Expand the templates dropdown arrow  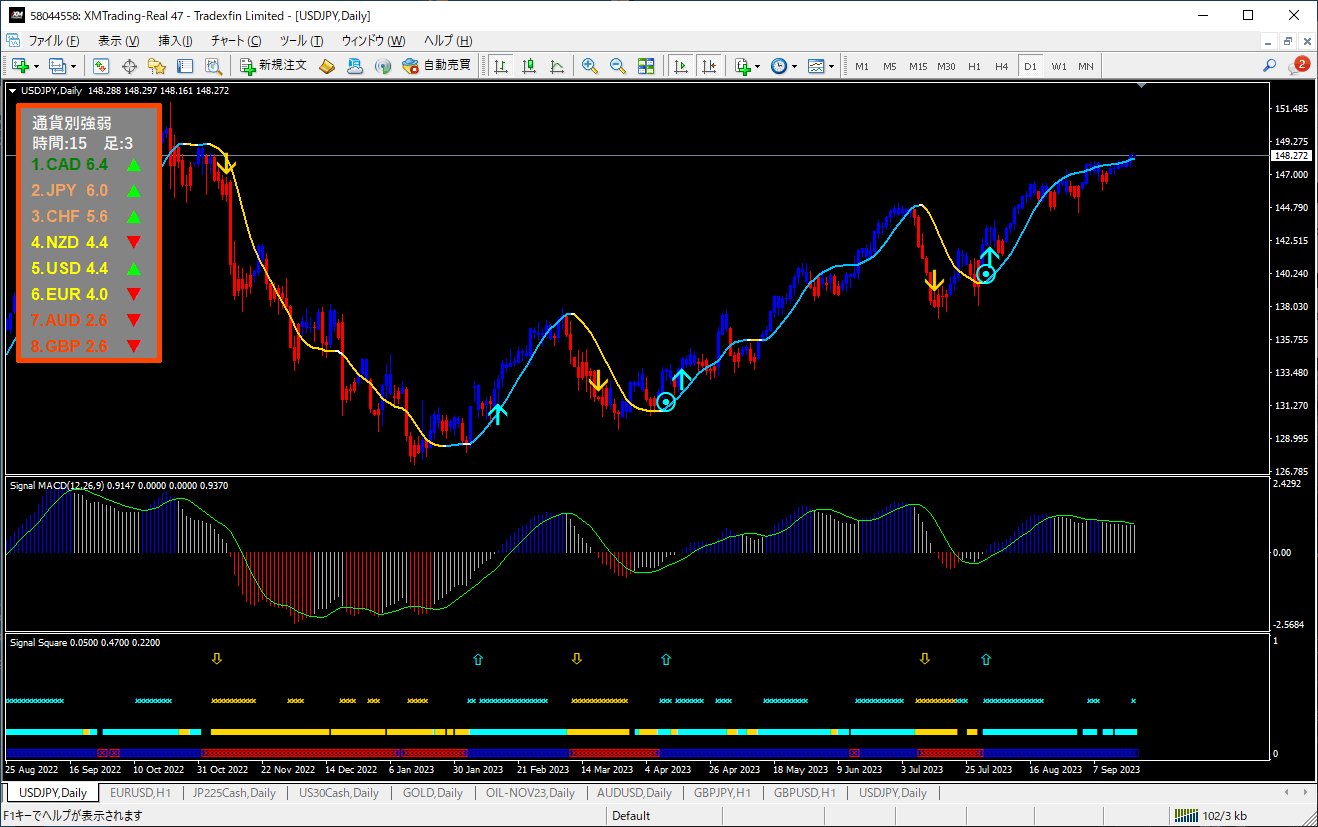tap(831, 66)
